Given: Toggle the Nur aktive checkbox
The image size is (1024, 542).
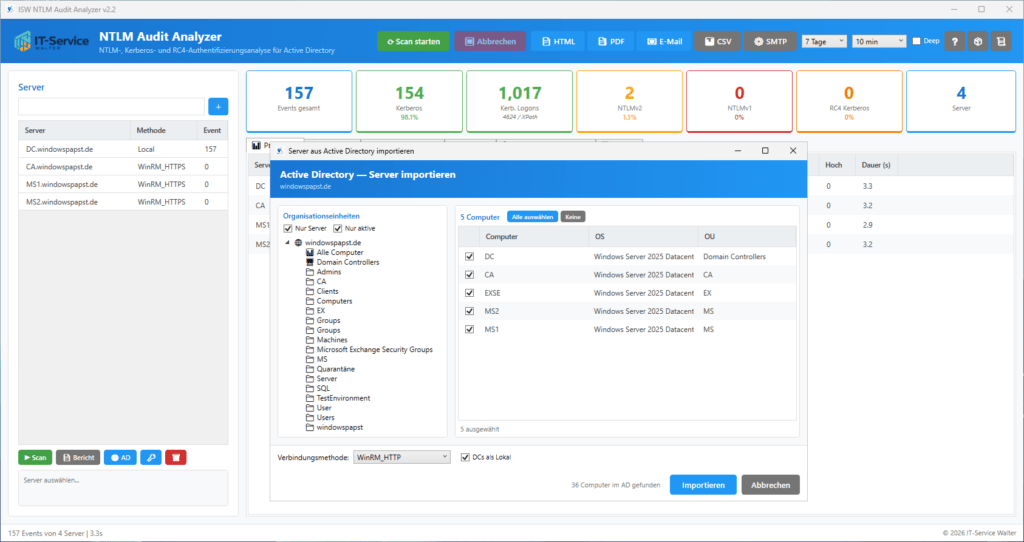Looking at the screenshot, I should pos(337,229).
